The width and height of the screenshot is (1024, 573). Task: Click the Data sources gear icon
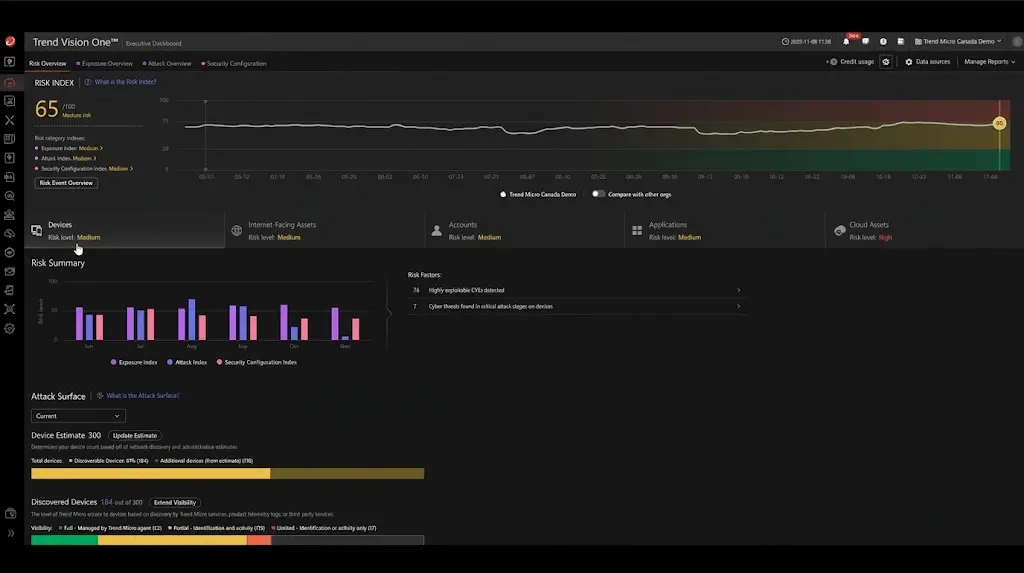tap(908, 62)
